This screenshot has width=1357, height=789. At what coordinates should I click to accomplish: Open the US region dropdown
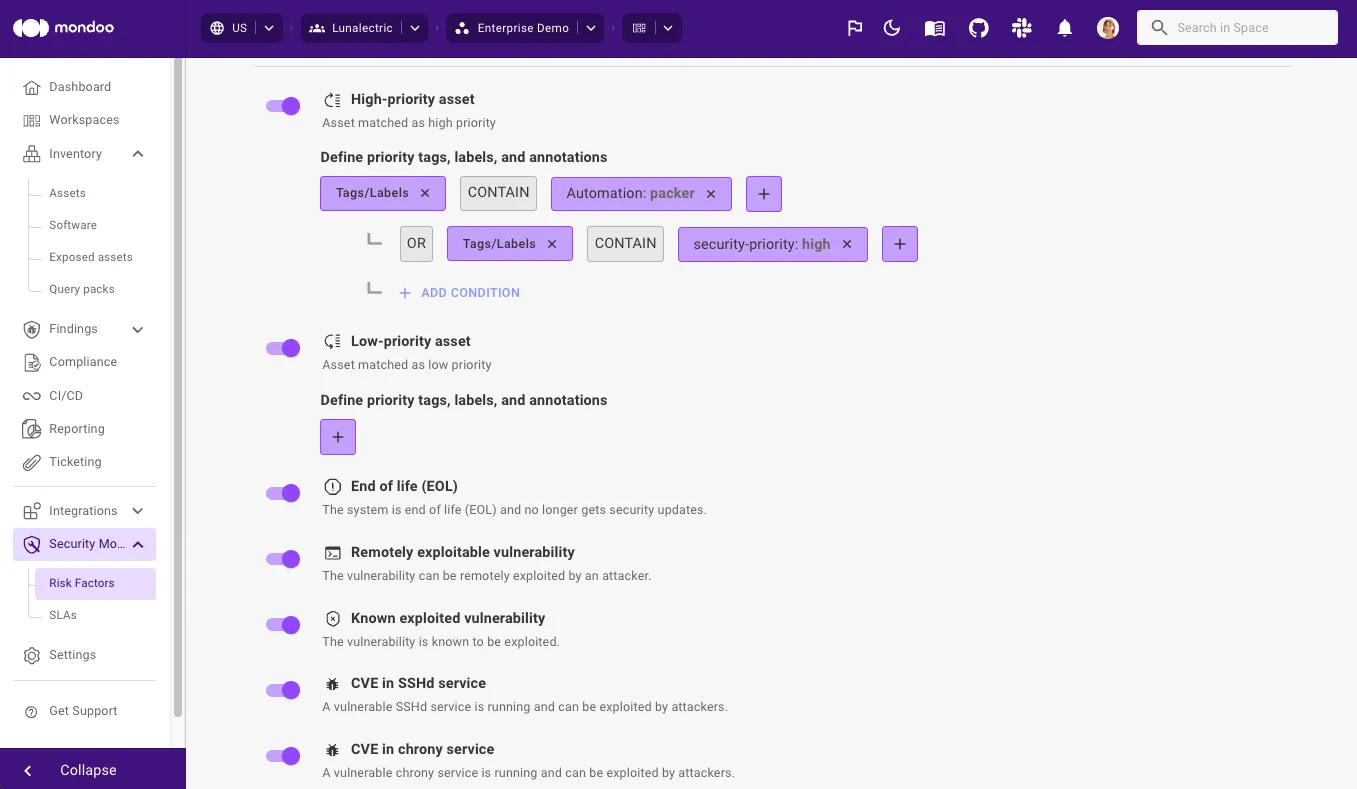point(241,28)
